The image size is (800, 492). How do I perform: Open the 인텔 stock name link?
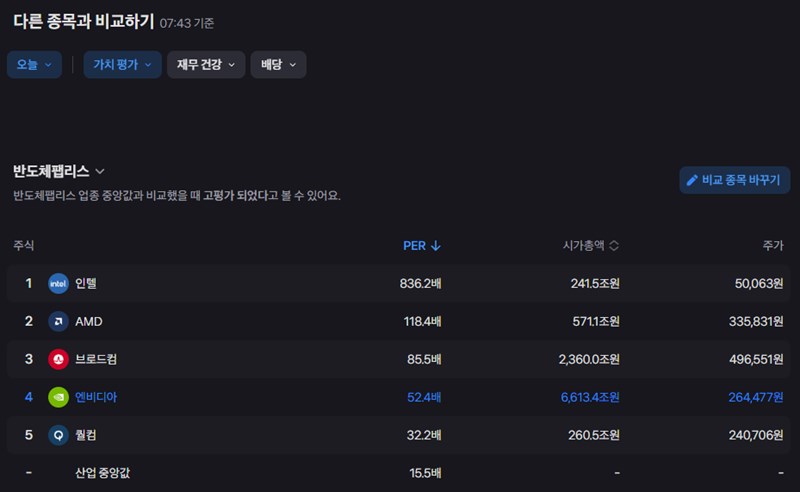(86, 283)
